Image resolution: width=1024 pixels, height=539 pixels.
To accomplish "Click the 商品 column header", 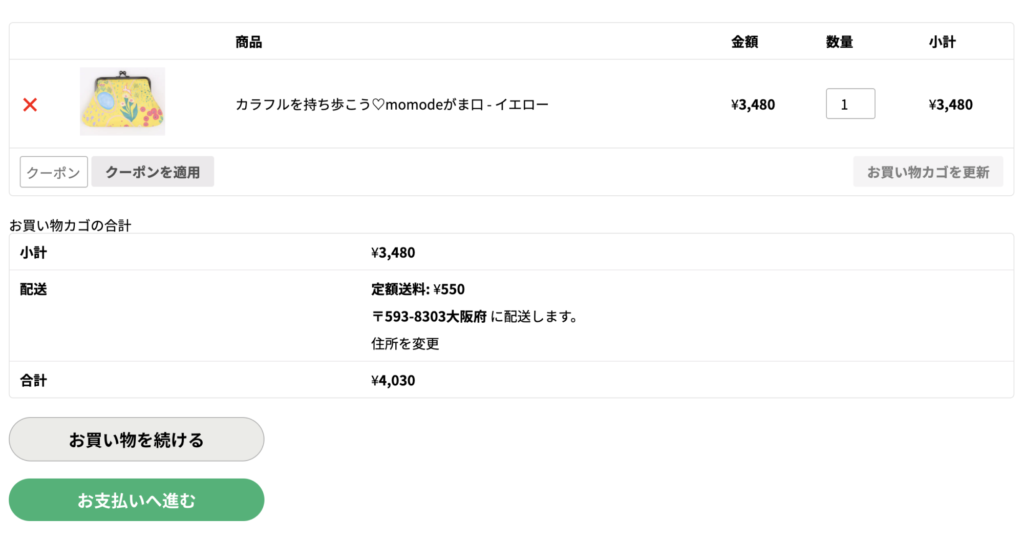I will tap(249, 42).
